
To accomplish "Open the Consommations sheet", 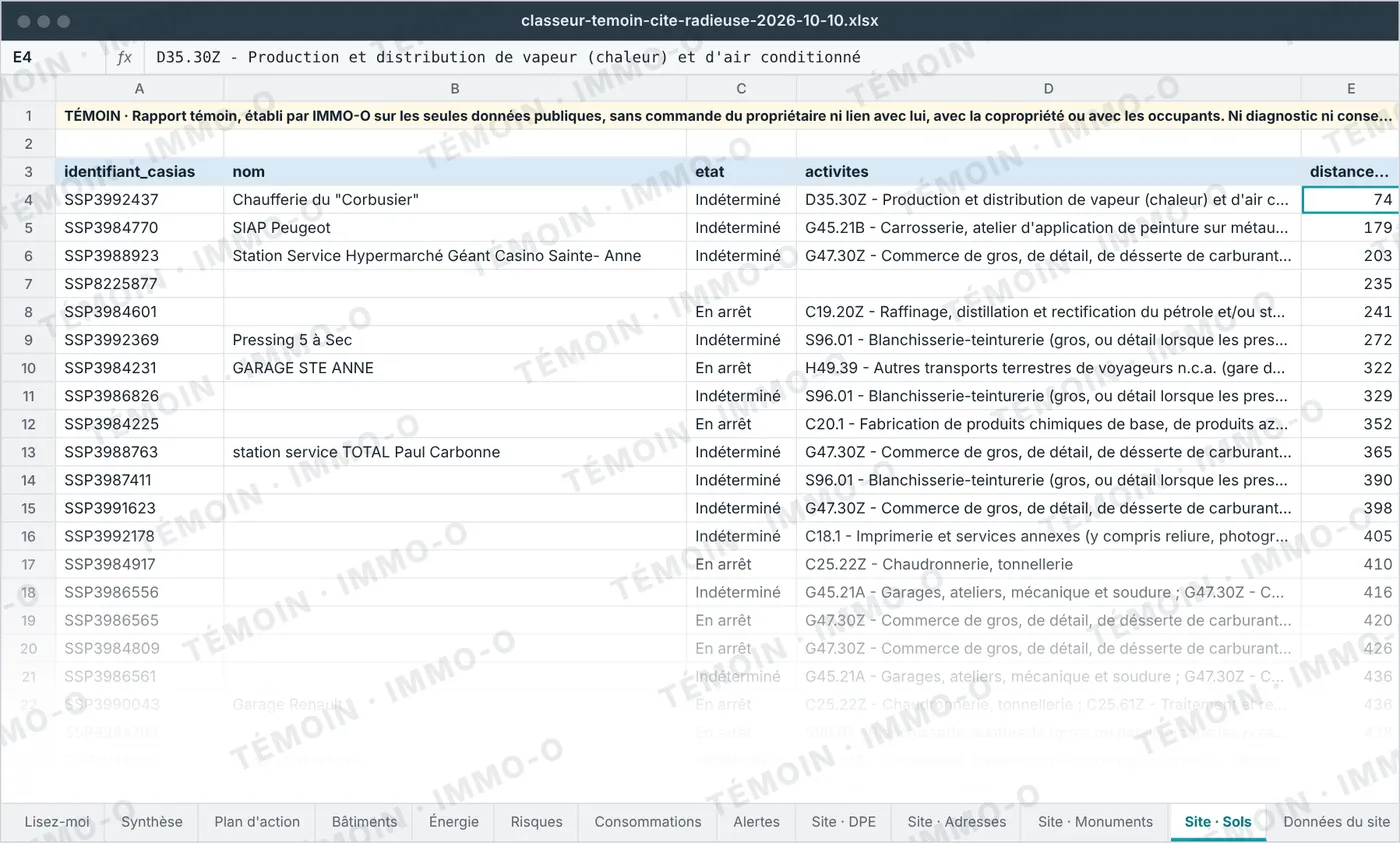I will pyautogui.click(x=648, y=822).
